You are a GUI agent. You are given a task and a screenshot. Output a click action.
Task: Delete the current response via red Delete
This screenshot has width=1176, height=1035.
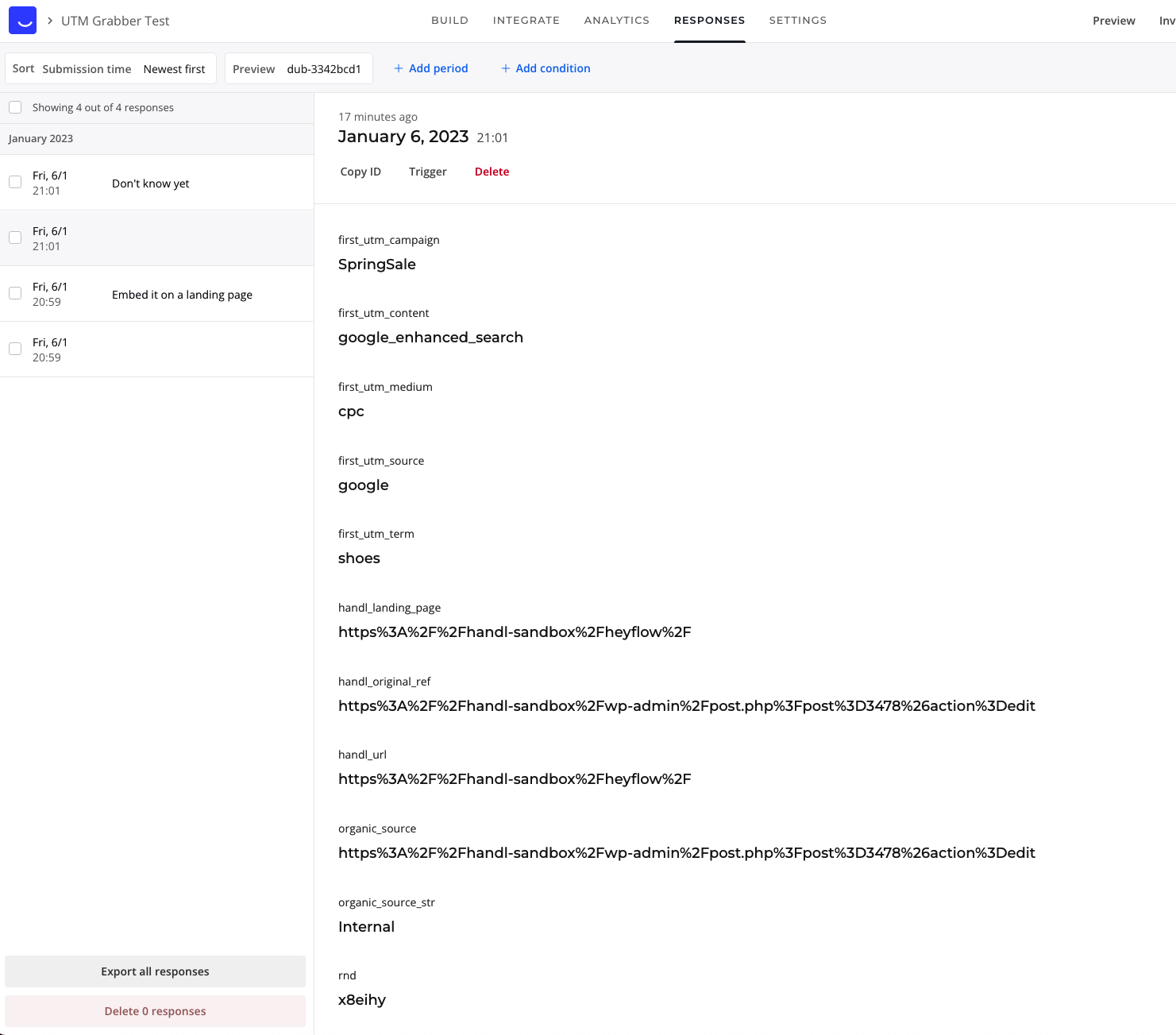point(492,172)
